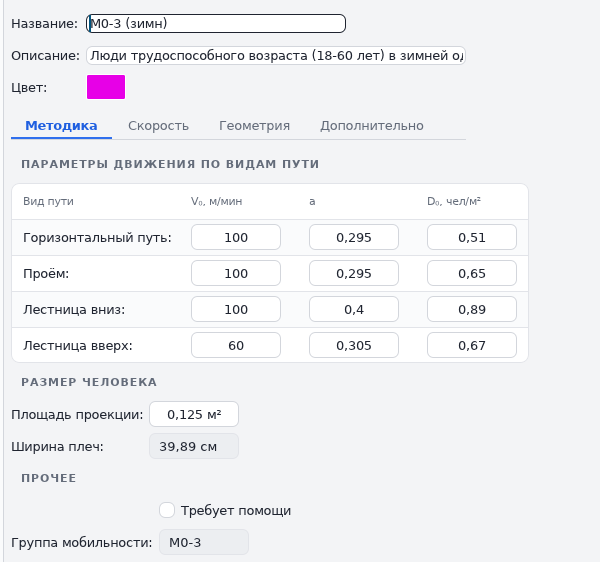This screenshot has height=562, width=600.
Task: Click a value 0,4 for Лестница вниз
Action: point(354,310)
